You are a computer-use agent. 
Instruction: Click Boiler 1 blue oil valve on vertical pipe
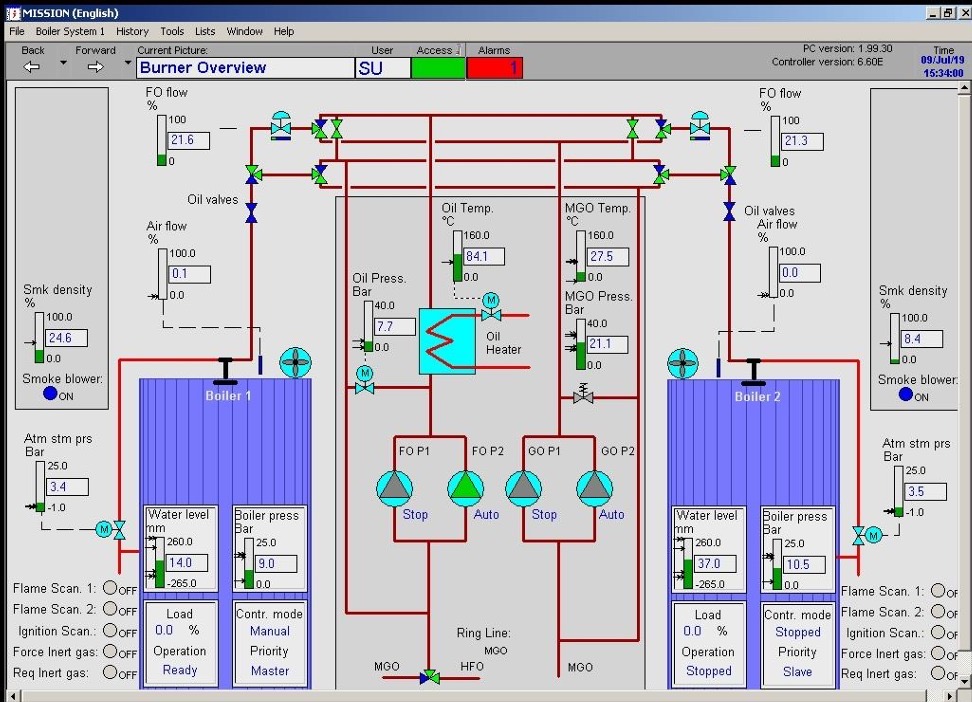252,213
